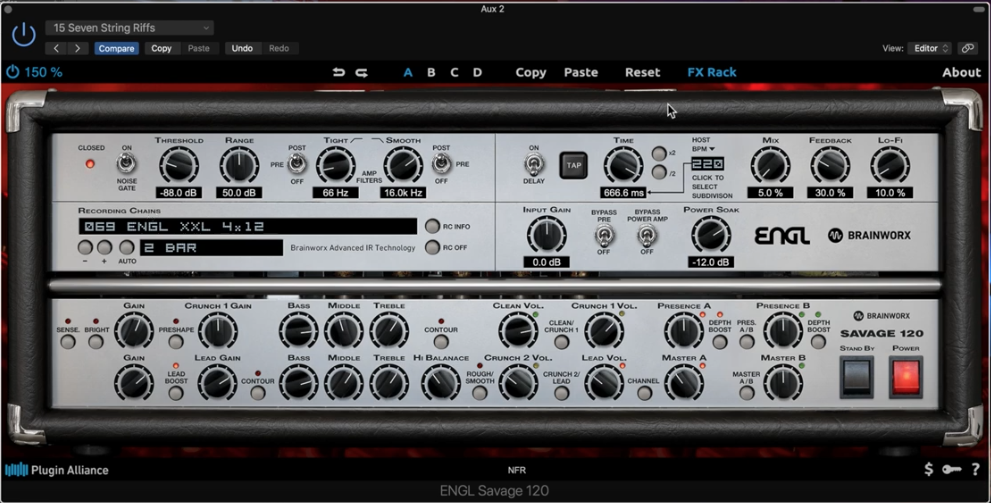Screen dimensions: 991x503
Task: Click the Mix knob in delay section
Action: [770, 166]
